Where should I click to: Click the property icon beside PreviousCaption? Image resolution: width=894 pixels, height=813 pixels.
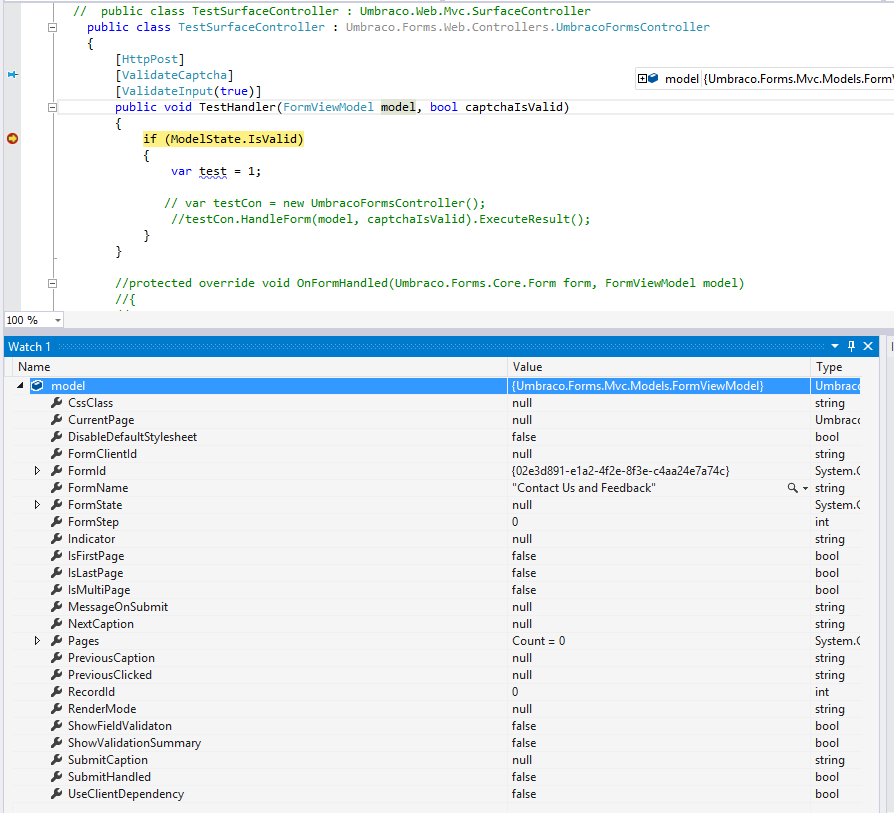[56, 658]
